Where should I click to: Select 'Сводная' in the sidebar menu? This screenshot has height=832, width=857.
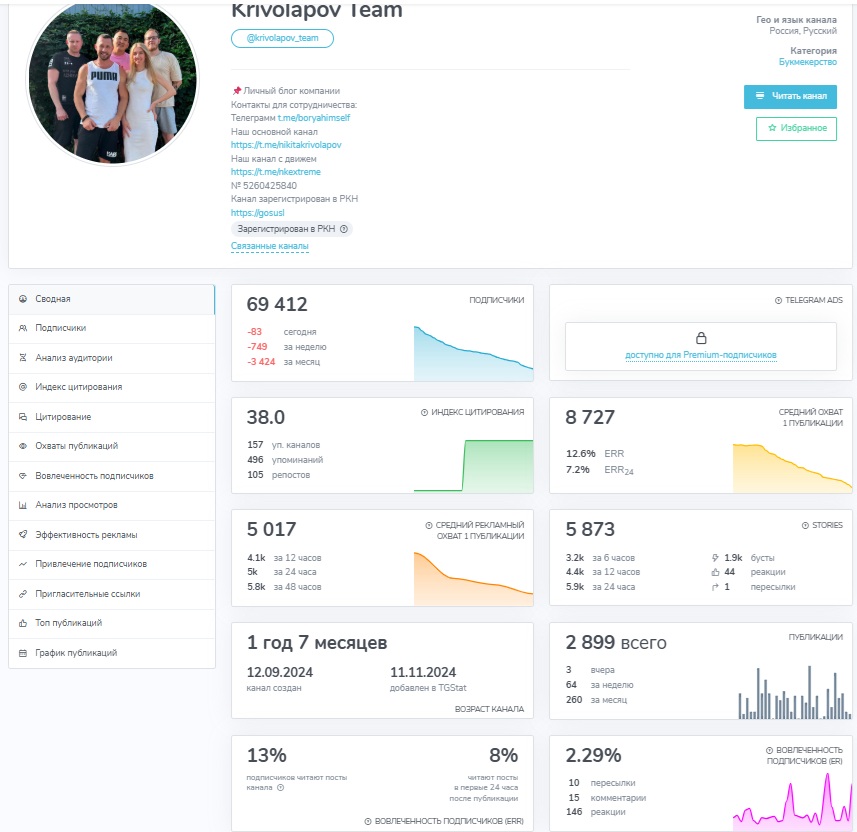click(53, 299)
